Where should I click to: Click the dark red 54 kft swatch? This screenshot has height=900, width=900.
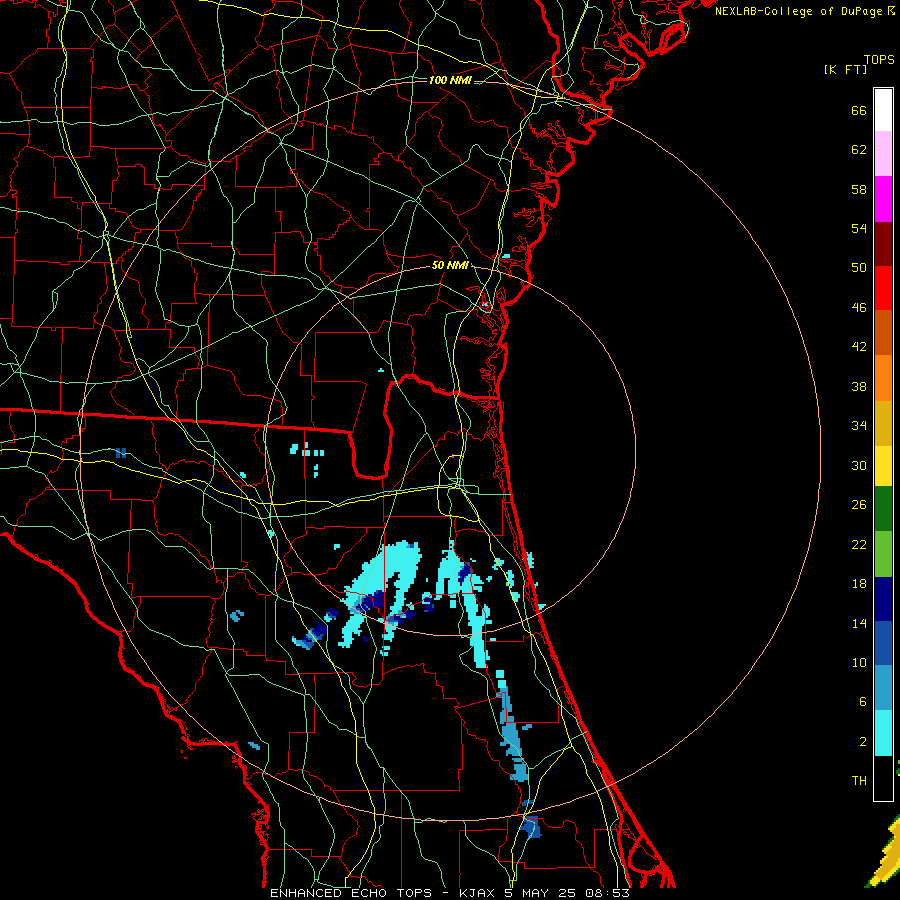point(883,244)
